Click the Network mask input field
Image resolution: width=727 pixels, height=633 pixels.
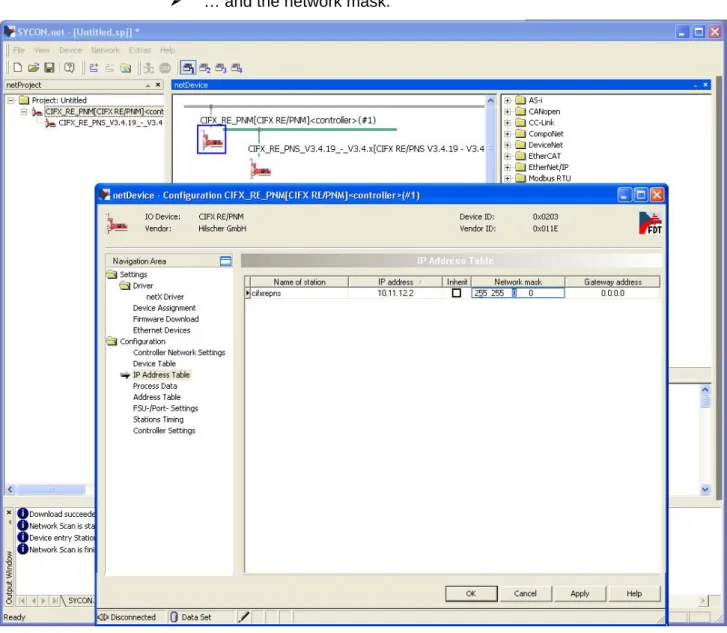coord(518,293)
